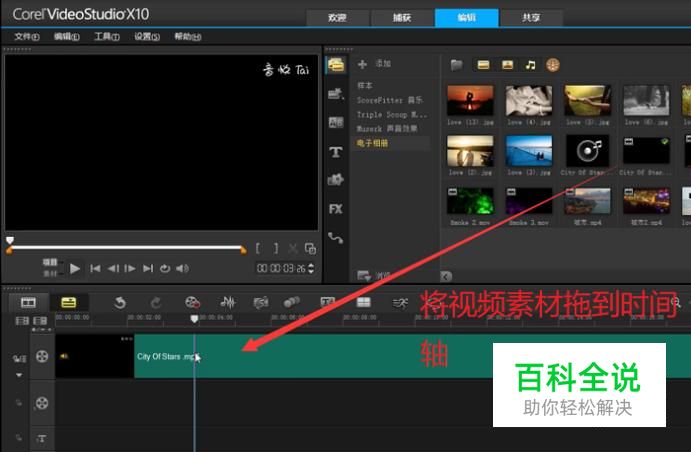Open the Graphics library panel
The image size is (691, 452).
point(336,180)
